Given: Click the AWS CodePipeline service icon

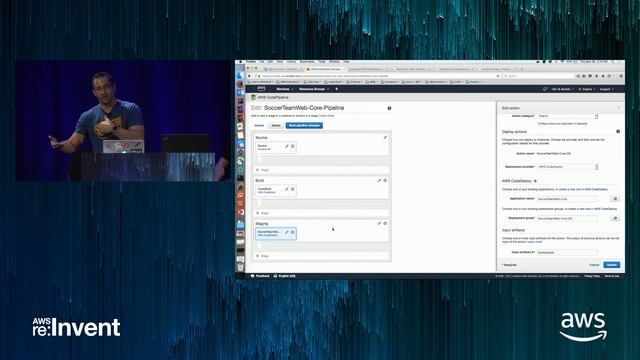Looking at the screenshot, I should (253, 97).
